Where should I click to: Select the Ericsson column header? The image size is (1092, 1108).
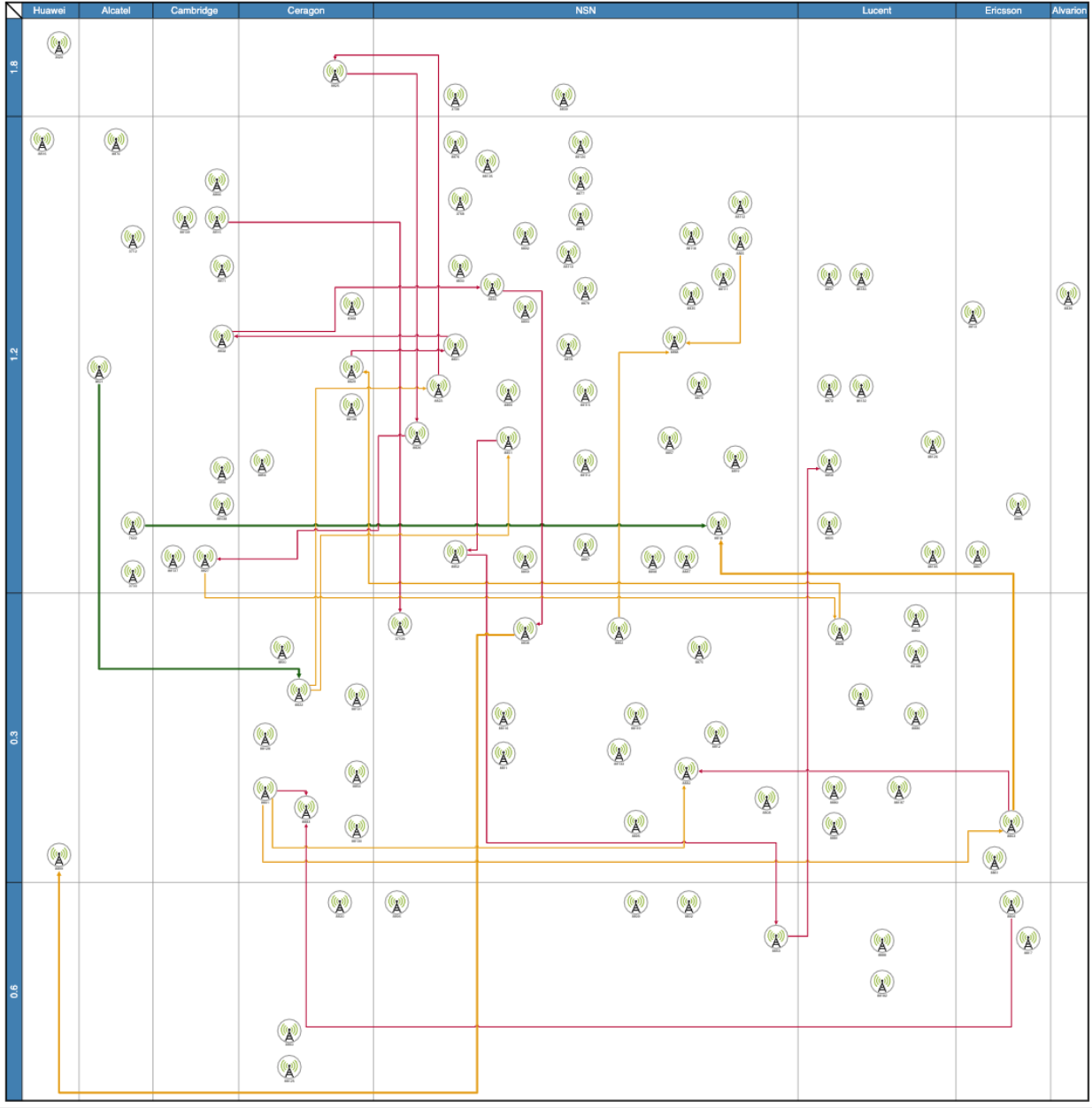tap(1004, 11)
